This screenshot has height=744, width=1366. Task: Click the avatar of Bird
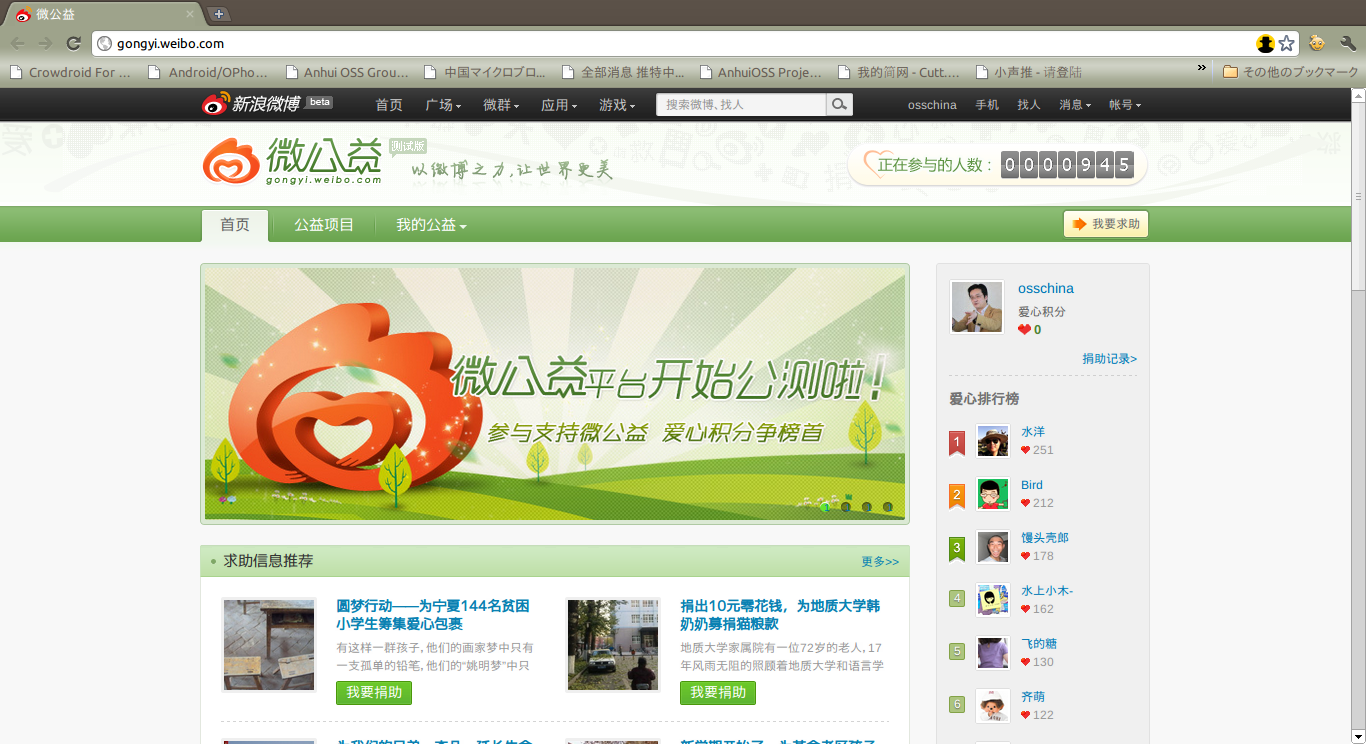(993, 494)
